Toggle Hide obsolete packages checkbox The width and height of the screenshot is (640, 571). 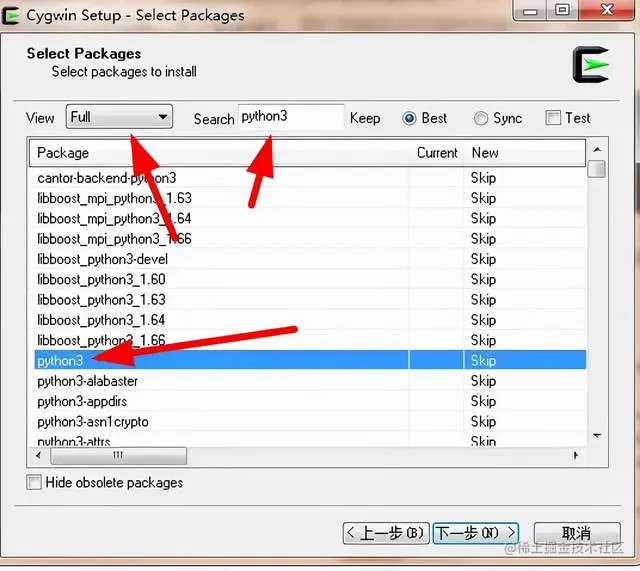pos(34,482)
